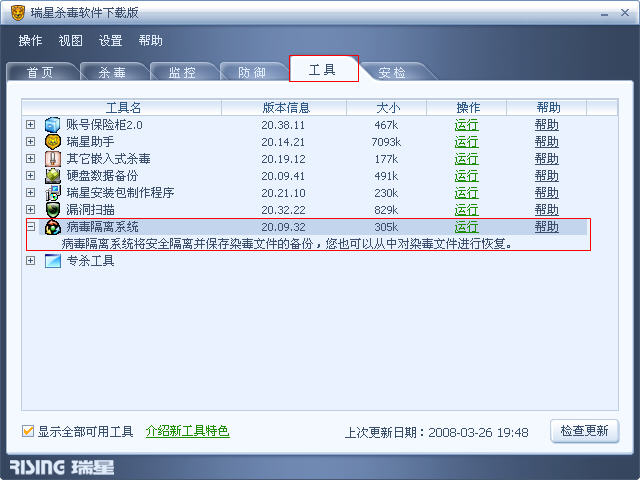Open the 帮助 menu in menu bar
The image size is (640, 480).
point(151,40)
